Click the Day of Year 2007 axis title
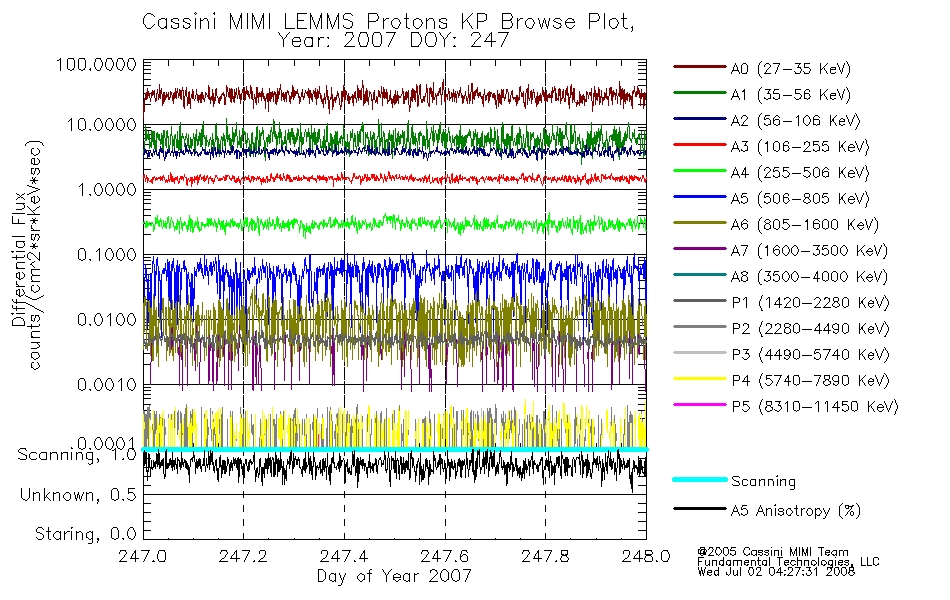This screenshot has height=600, width=950. click(x=394, y=576)
